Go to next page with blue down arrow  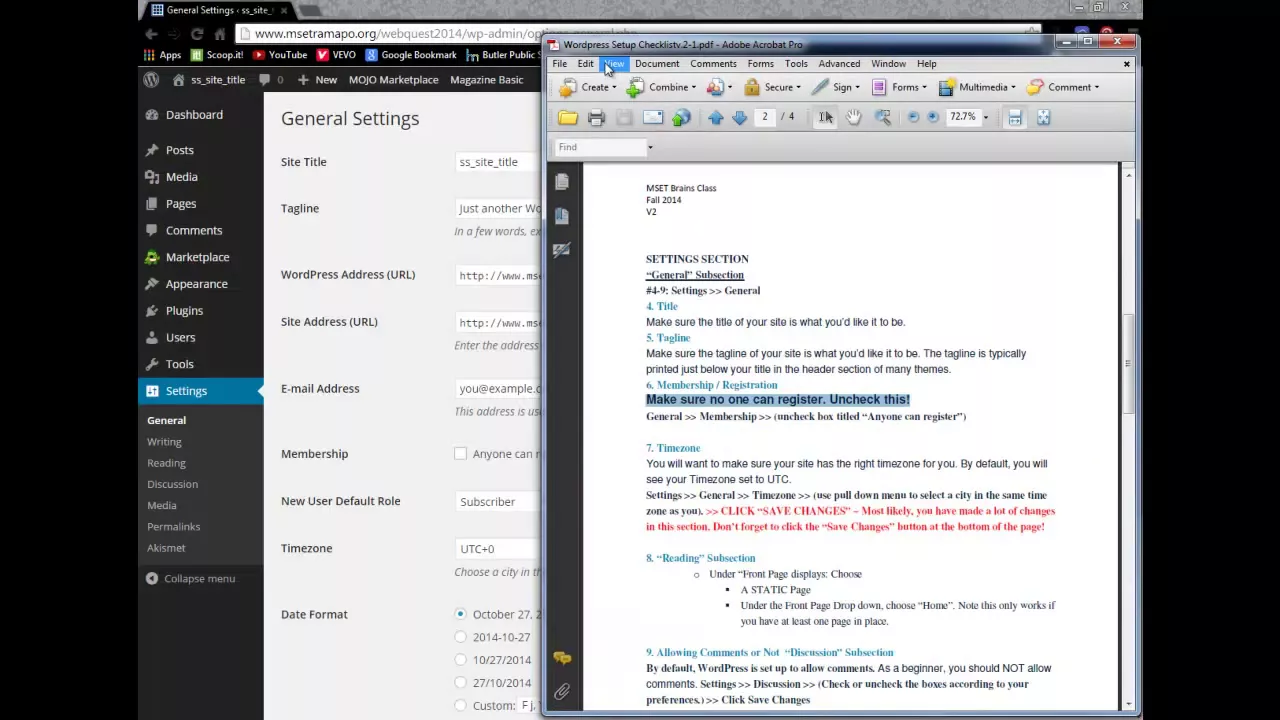tap(740, 118)
